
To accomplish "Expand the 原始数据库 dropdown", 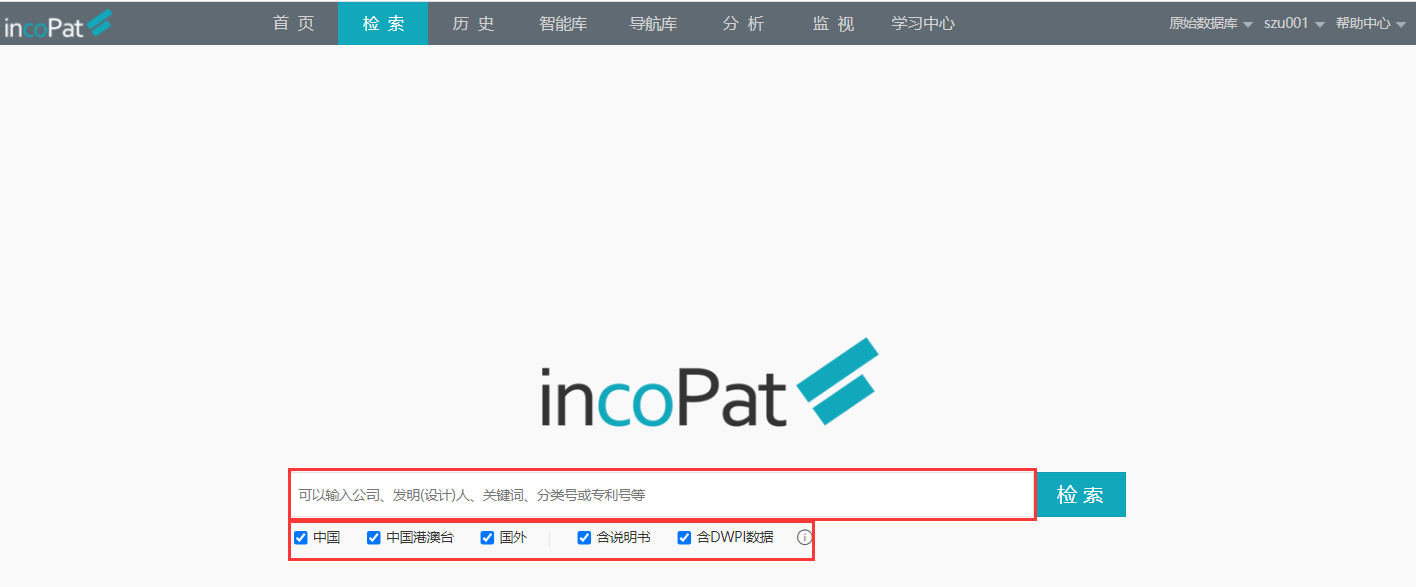I will tap(1211, 24).
